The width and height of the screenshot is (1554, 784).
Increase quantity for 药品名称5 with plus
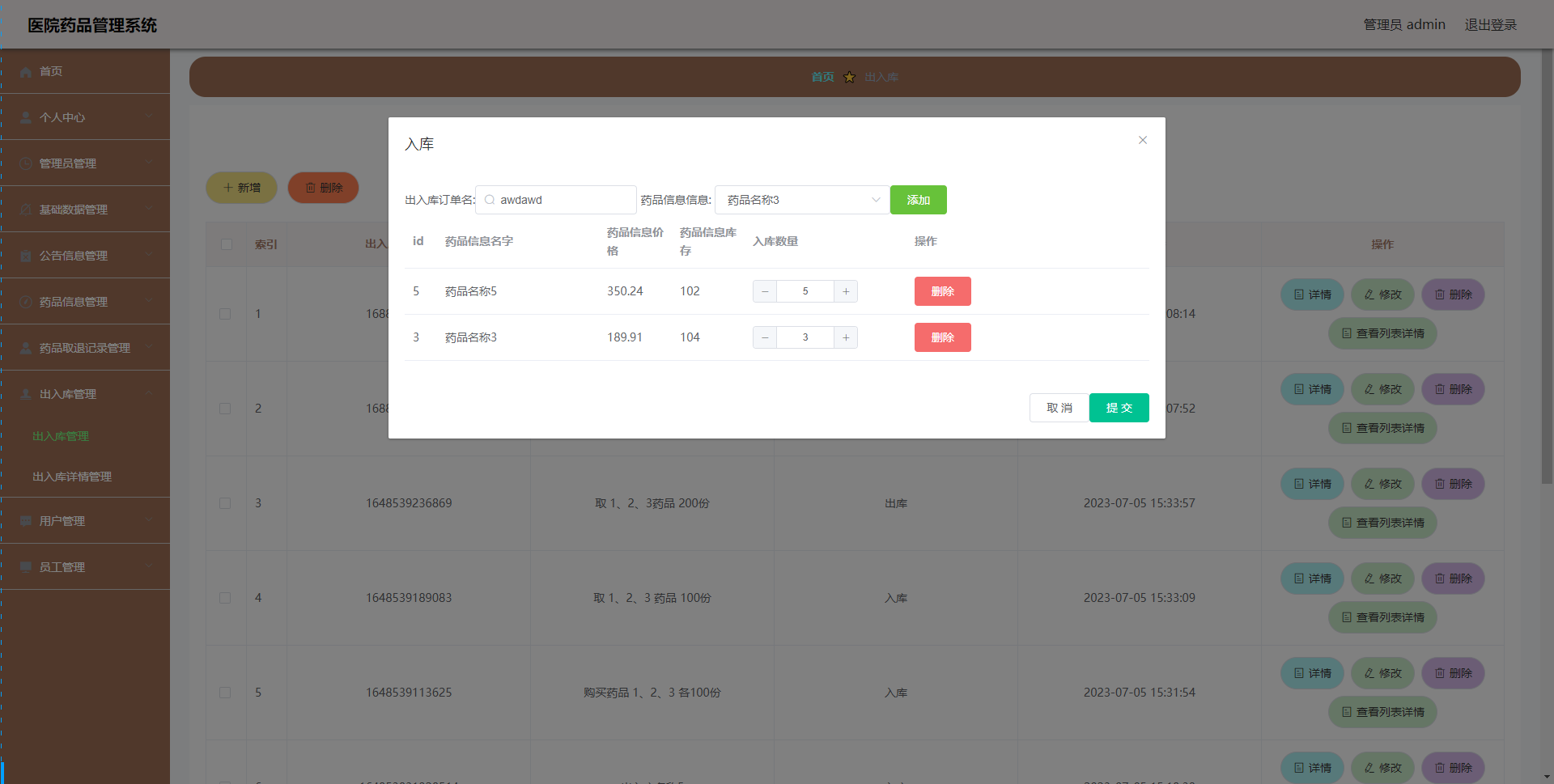[x=846, y=291]
